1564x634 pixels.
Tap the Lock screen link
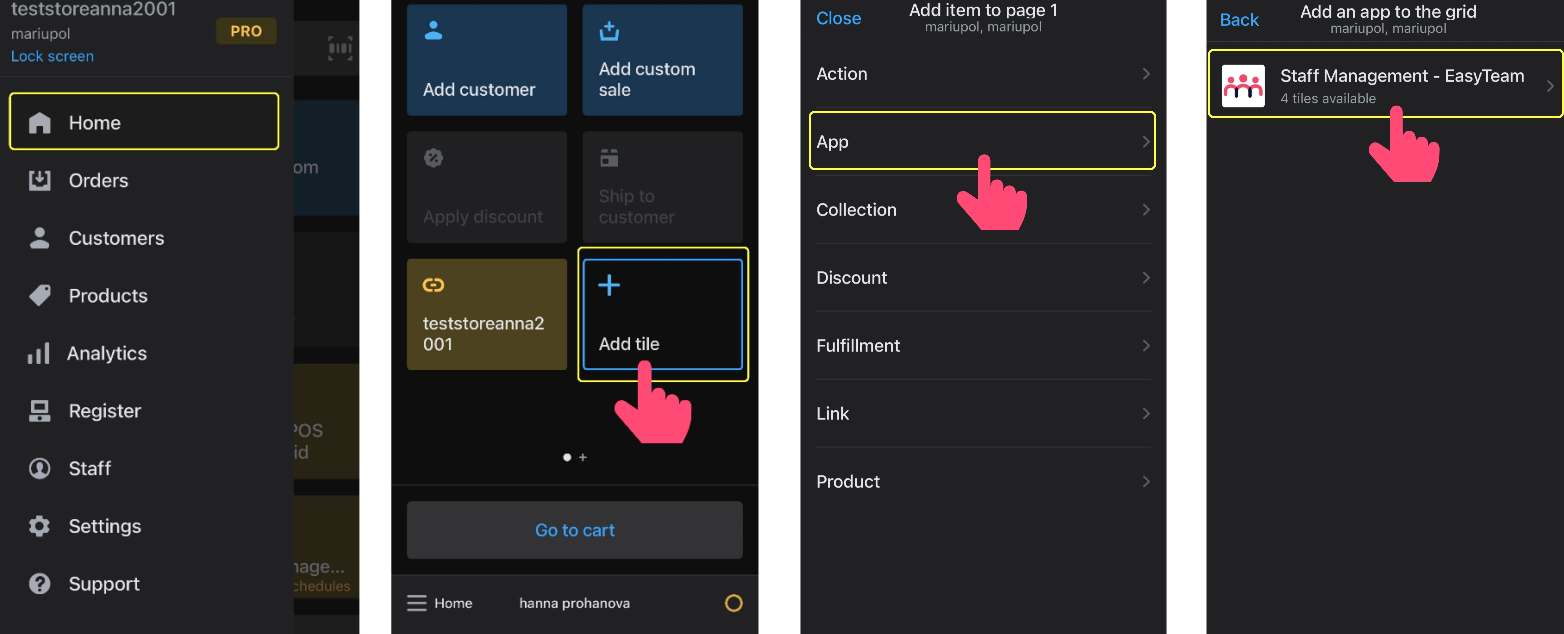tap(52, 56)
